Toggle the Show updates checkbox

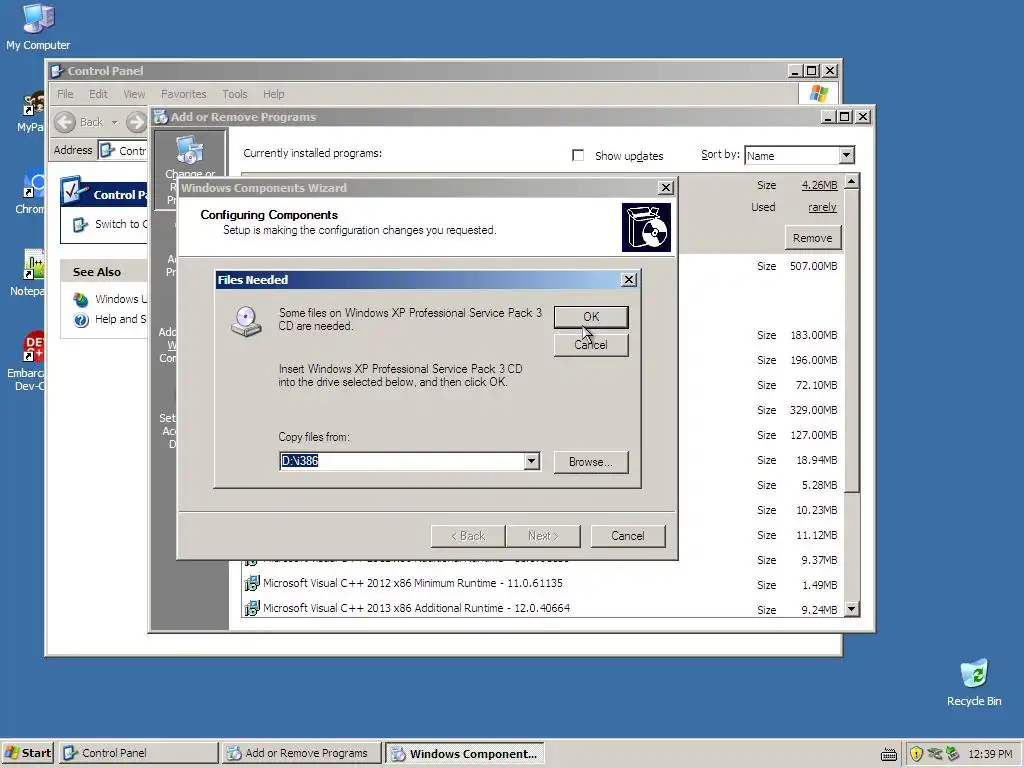tap(578, 155)
